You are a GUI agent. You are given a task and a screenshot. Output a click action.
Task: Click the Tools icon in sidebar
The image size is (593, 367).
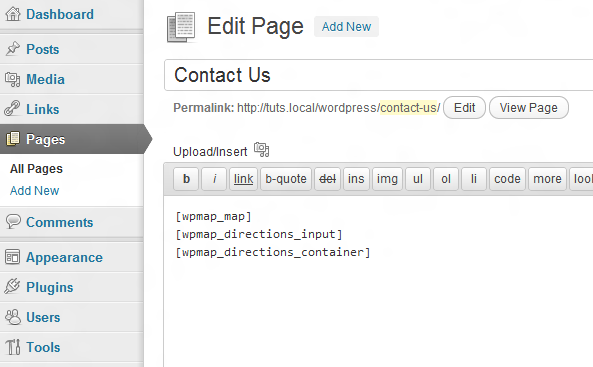pos(13,347)
